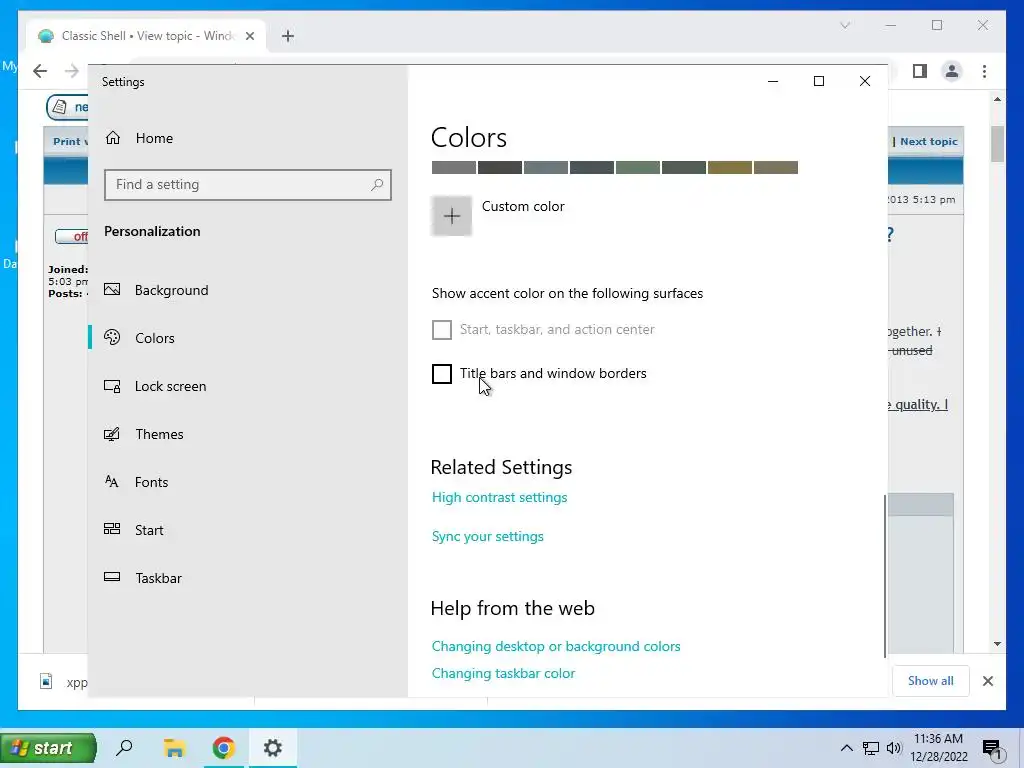The height and width of the screenshot is (768, 1024).
Task: Open Chrome profile avatar menu
Action: pyautogui.click(x=952, y=71)
